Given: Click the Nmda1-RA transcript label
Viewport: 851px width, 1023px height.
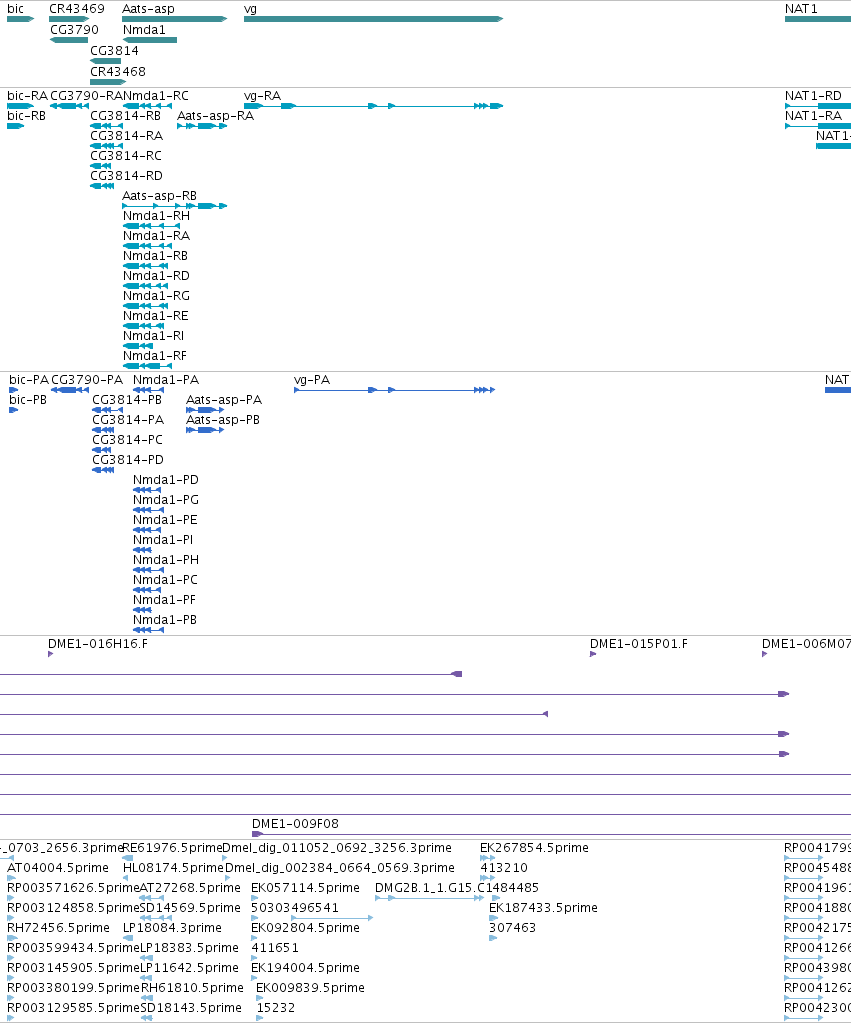Looking at the screenshot, I should [157, 236].
